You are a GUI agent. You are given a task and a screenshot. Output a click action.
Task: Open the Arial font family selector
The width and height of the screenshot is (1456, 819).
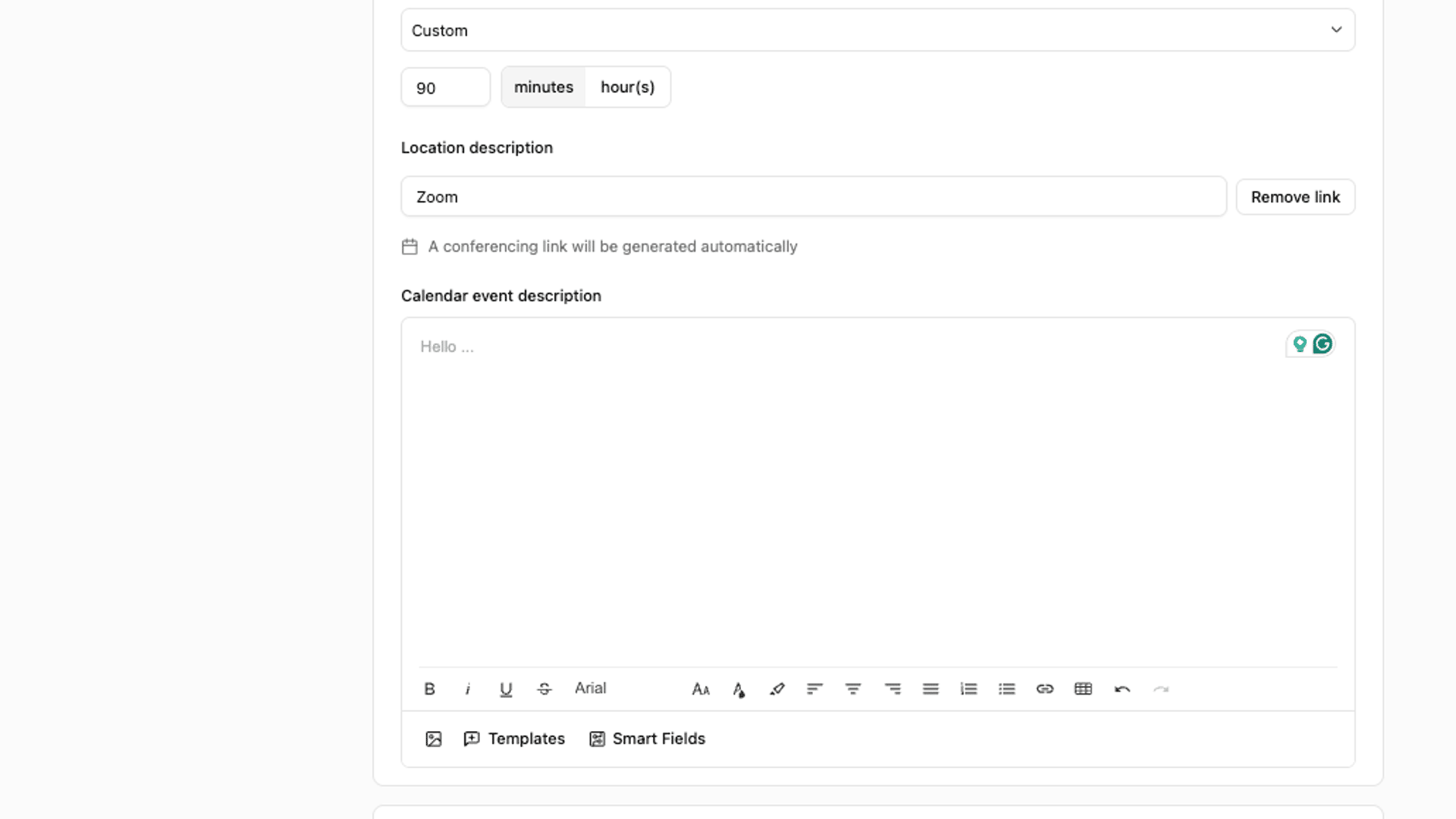590,688
